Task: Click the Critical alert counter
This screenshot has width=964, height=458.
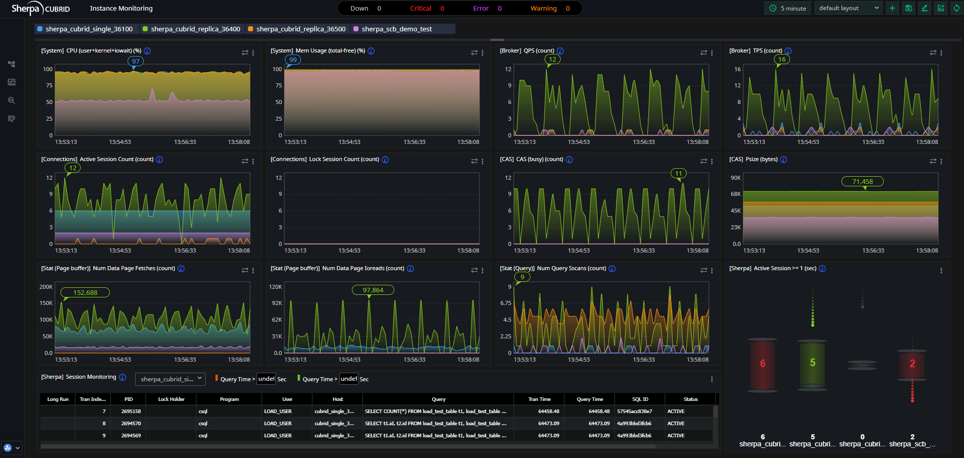Action: 427,9
